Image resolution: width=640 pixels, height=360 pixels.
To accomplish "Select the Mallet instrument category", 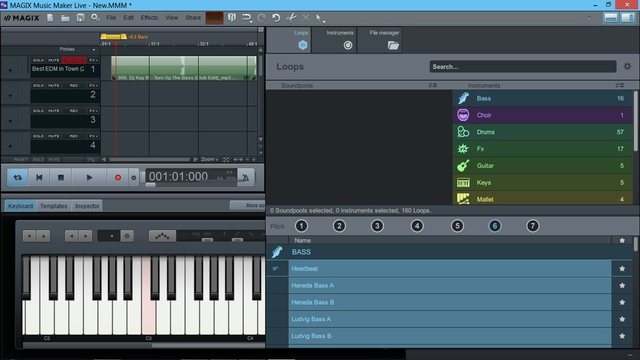I will pyautogui.click(x=543, y=198).
